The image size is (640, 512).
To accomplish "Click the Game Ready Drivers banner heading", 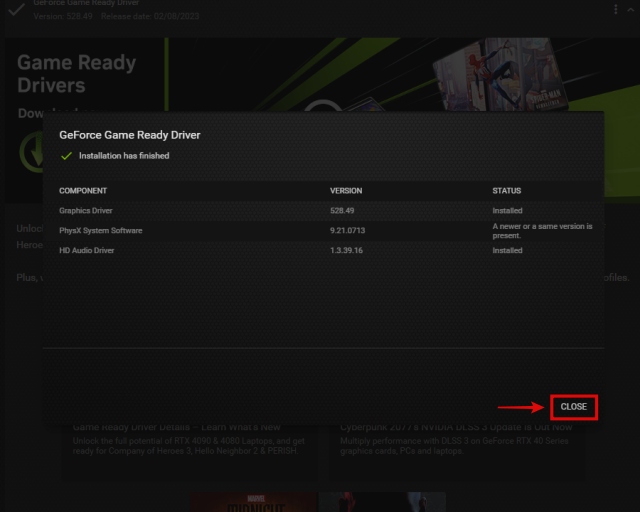I will 76,74.
